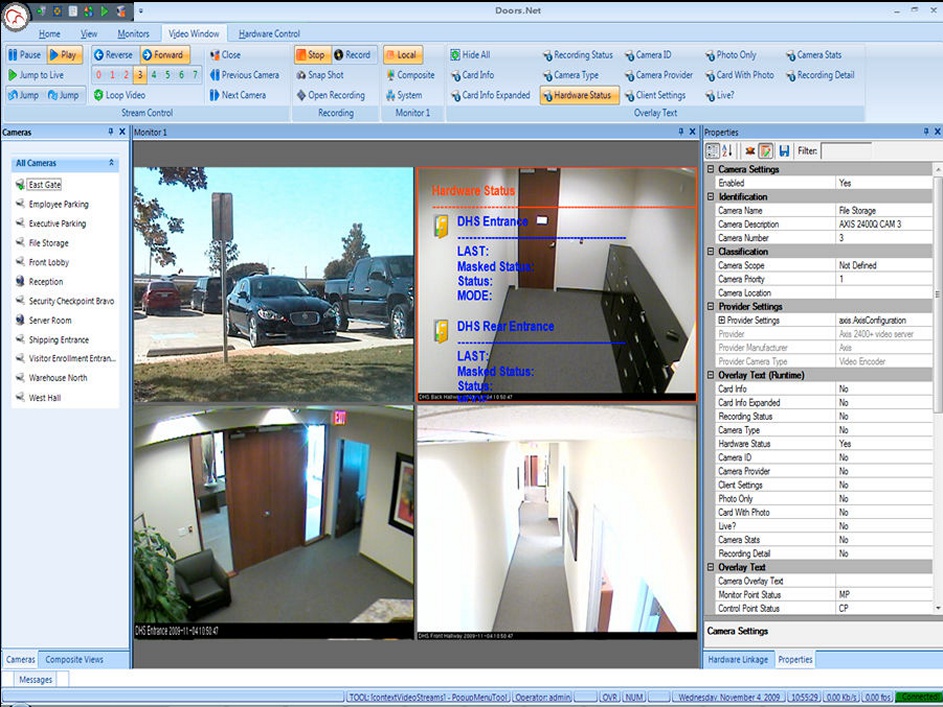Reverse the video playback direction
This screenshot has height=707, width=943.
pyautogui.click(x=113, y=55)
